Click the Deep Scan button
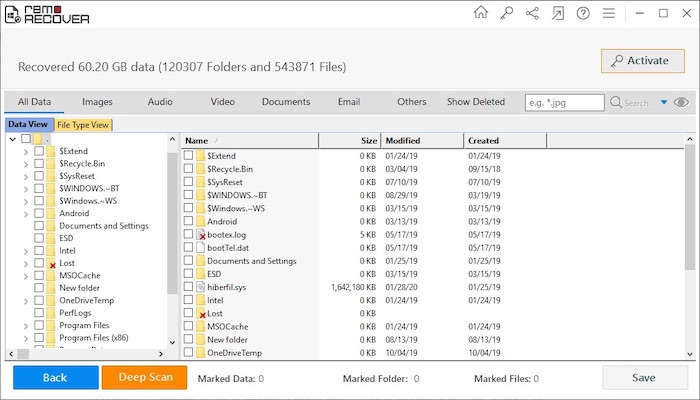 click(x=144, y=377)
